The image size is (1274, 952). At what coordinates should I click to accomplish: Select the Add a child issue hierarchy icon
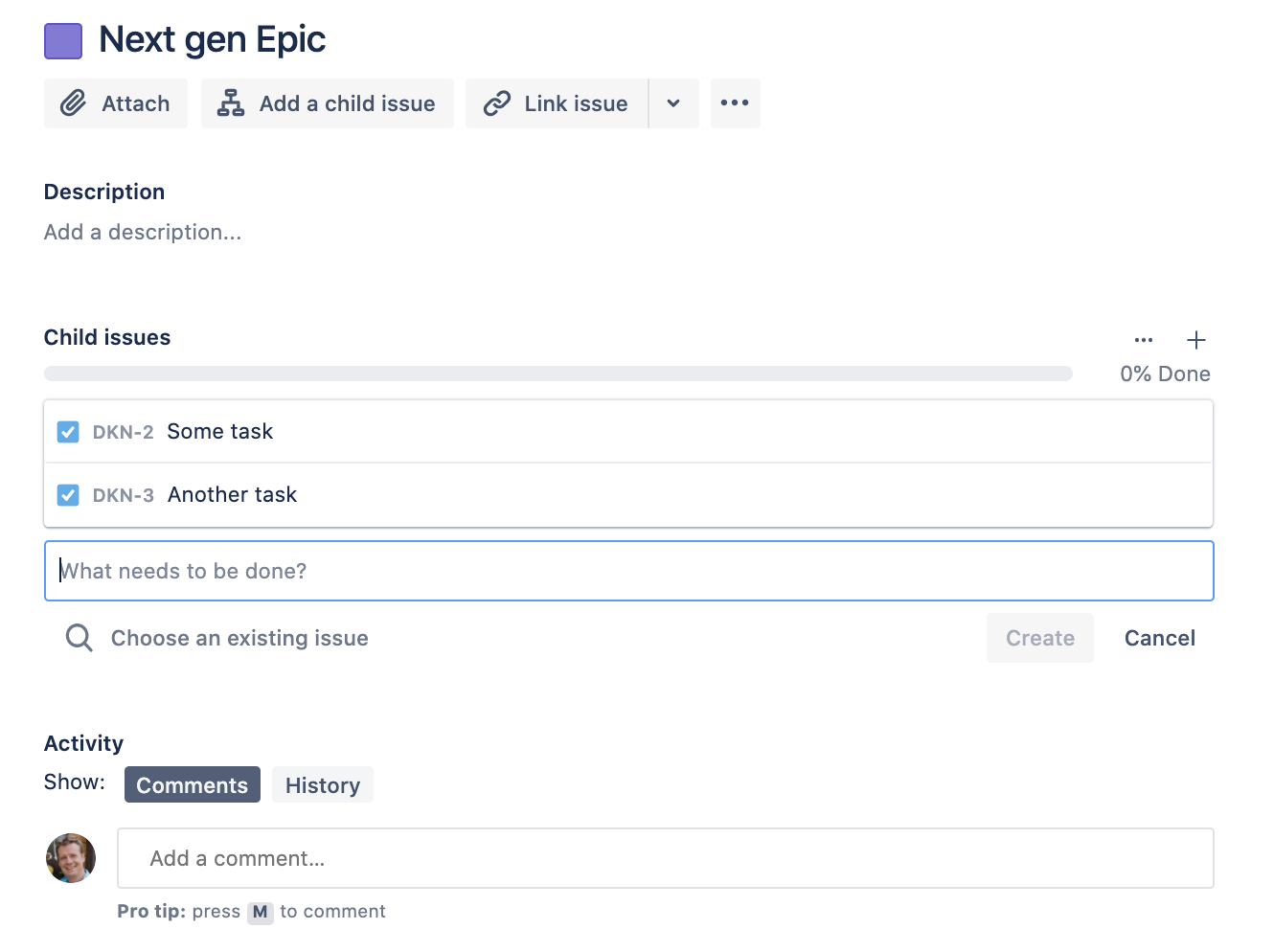click(230, 102)
